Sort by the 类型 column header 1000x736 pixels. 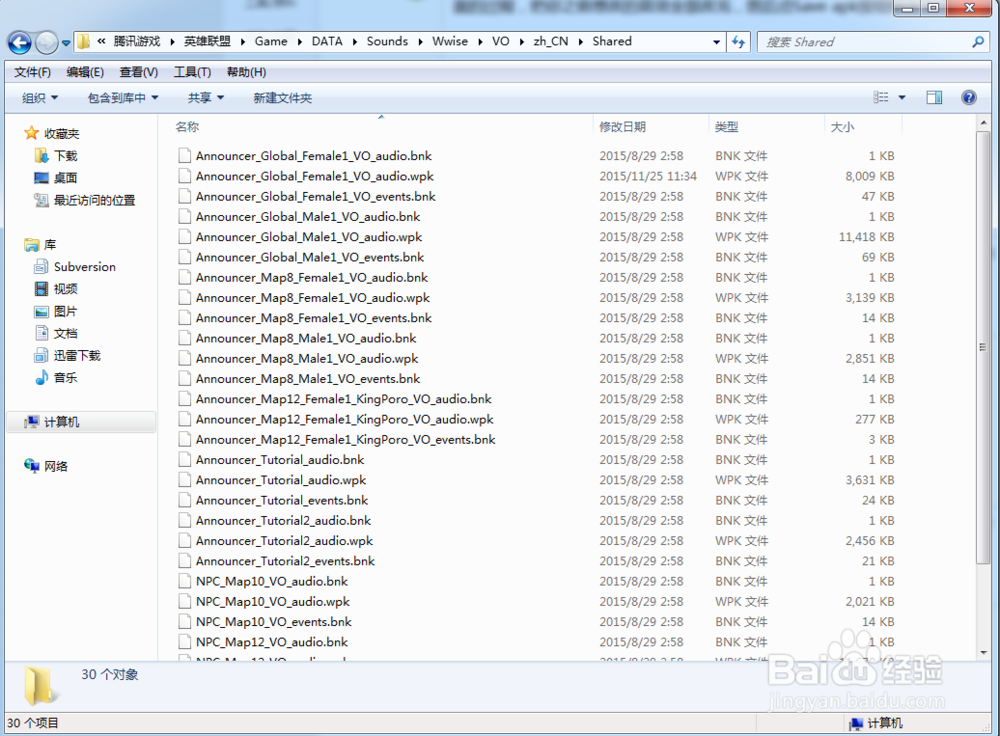pyautogui.click(x=726, y=126)
